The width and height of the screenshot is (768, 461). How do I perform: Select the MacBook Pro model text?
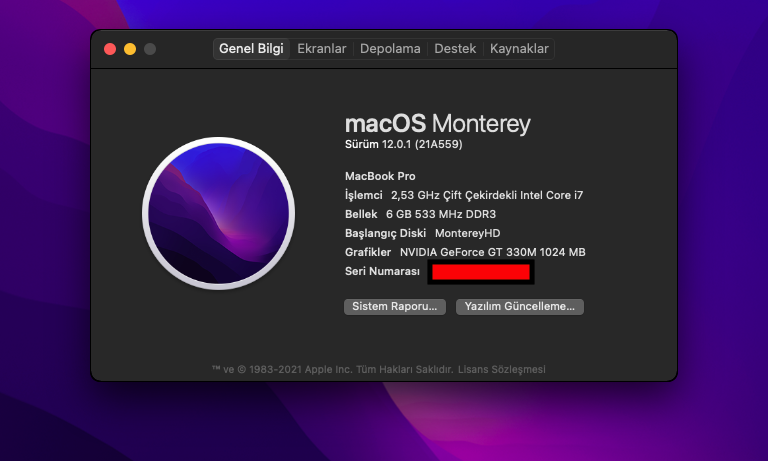(x=380, y=176)
